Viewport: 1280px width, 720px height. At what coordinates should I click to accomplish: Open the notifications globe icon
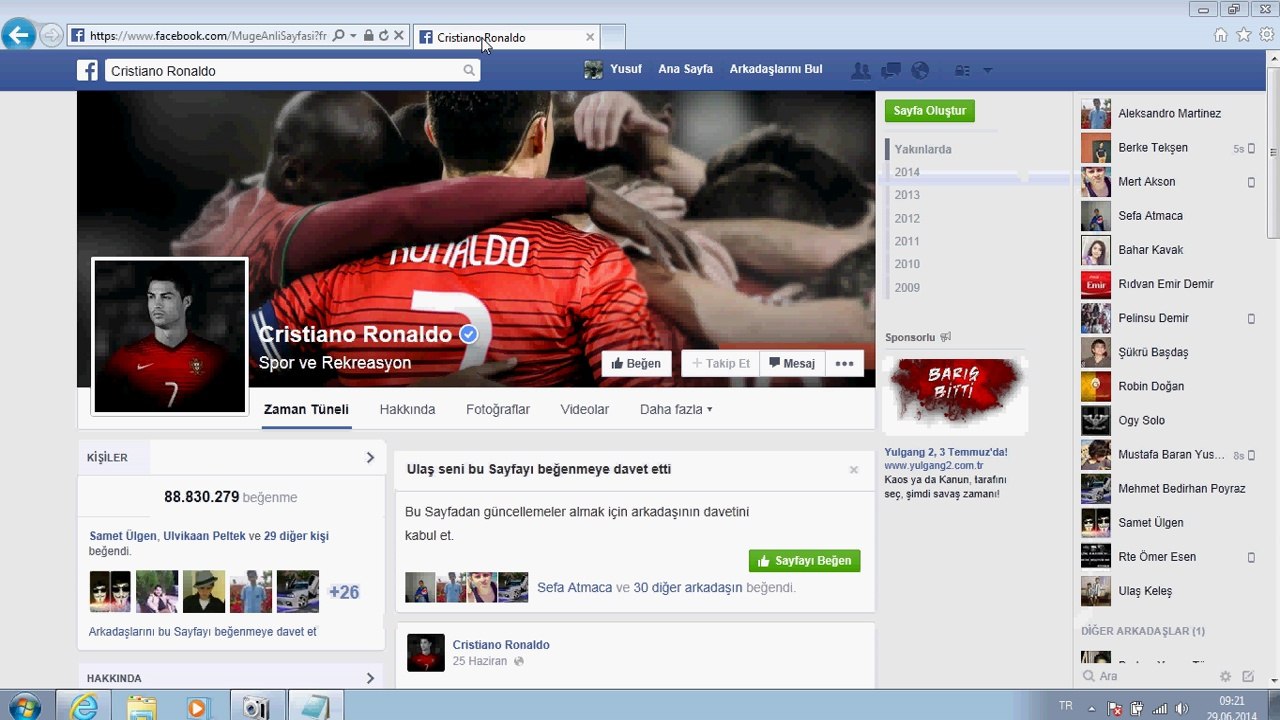921,71
